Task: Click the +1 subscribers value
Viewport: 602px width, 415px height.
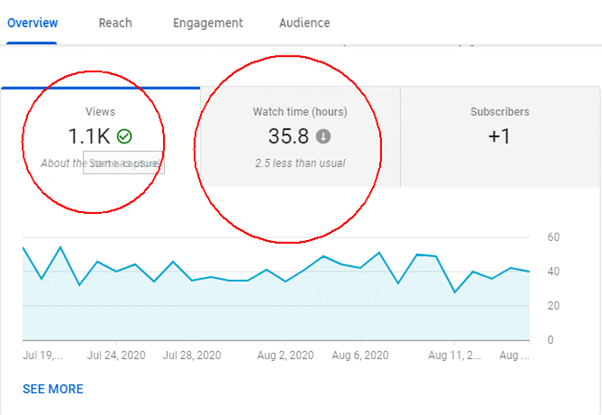Action: pyautogui.click(x=499, y=136)
